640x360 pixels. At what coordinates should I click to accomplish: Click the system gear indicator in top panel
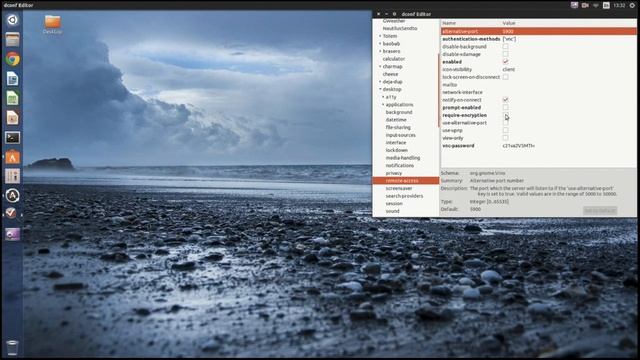tap(632, 5)
